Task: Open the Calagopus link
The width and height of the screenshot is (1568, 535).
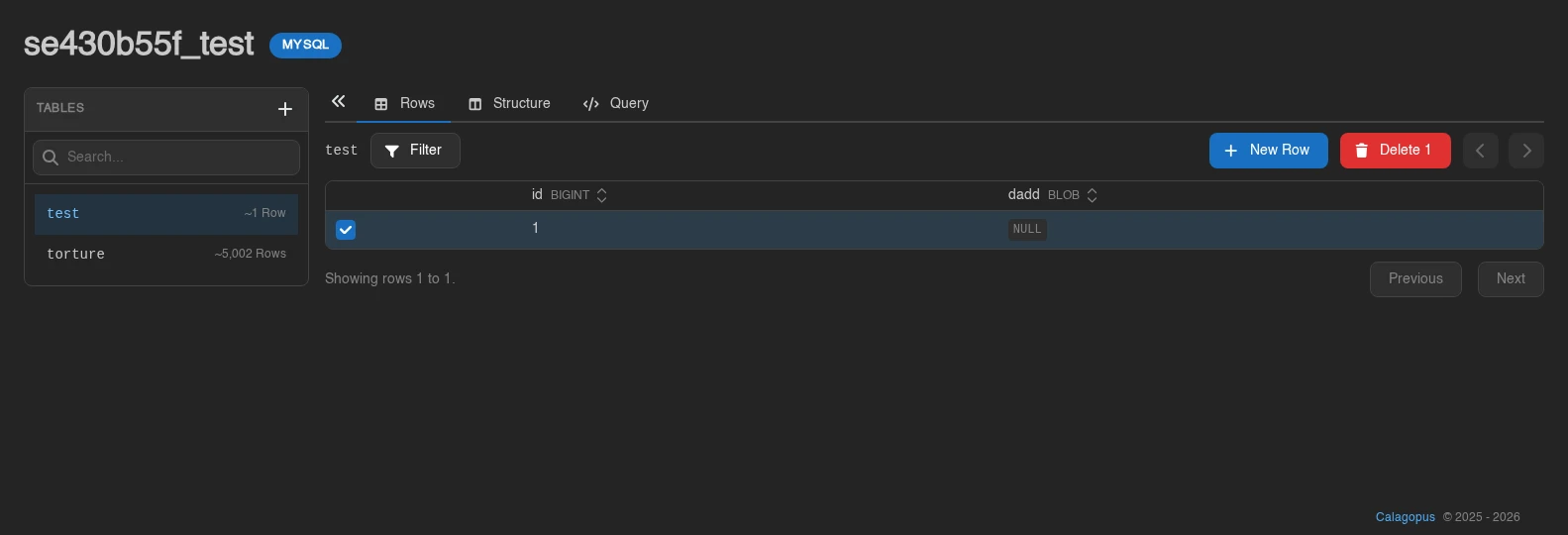Action: pos(1405,517)
